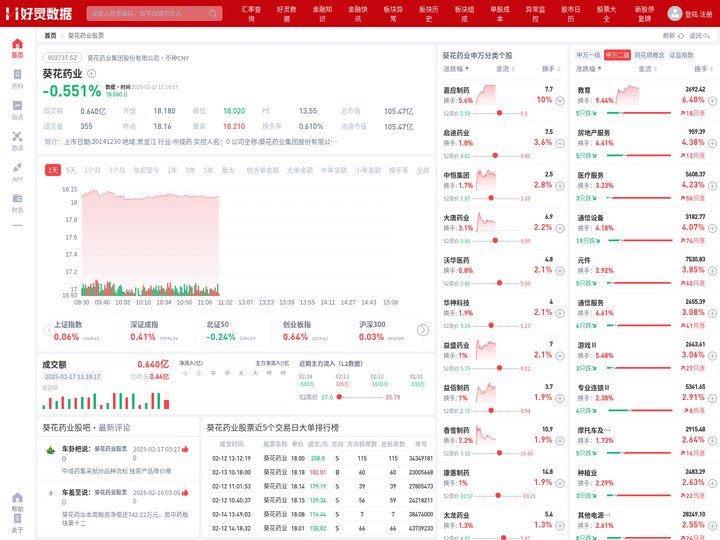Viewport: 720px width, 540px height.
Task: Click 嘉应制药 mini trend chart thumbnail
Action: [485, 95]
